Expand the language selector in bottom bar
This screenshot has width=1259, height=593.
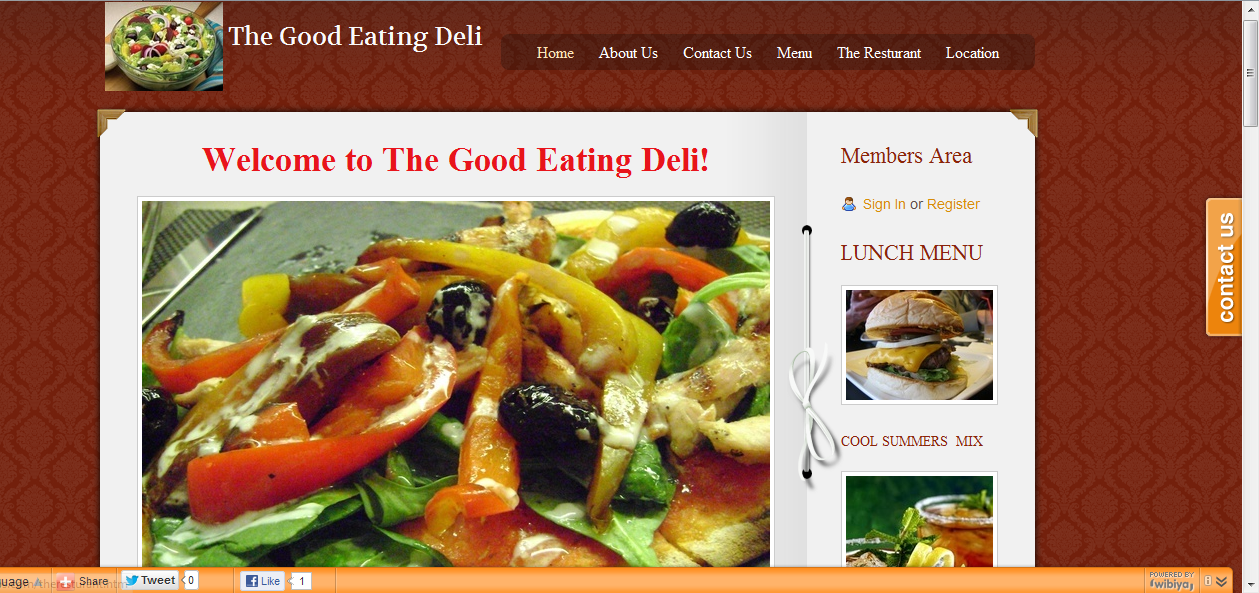[21, 581]
